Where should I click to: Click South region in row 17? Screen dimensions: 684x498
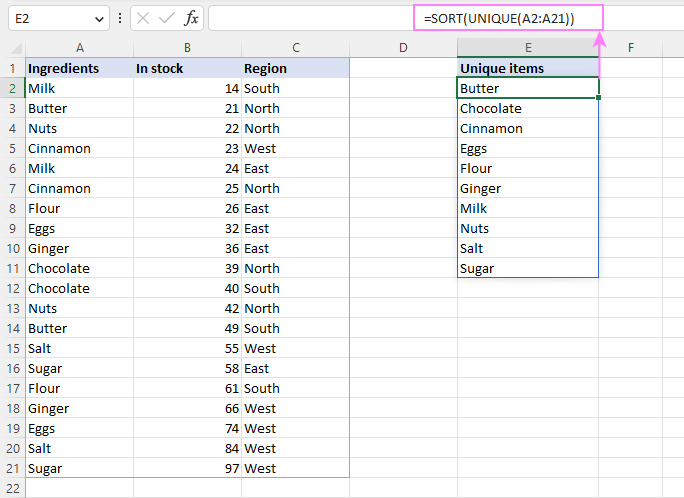296,389
